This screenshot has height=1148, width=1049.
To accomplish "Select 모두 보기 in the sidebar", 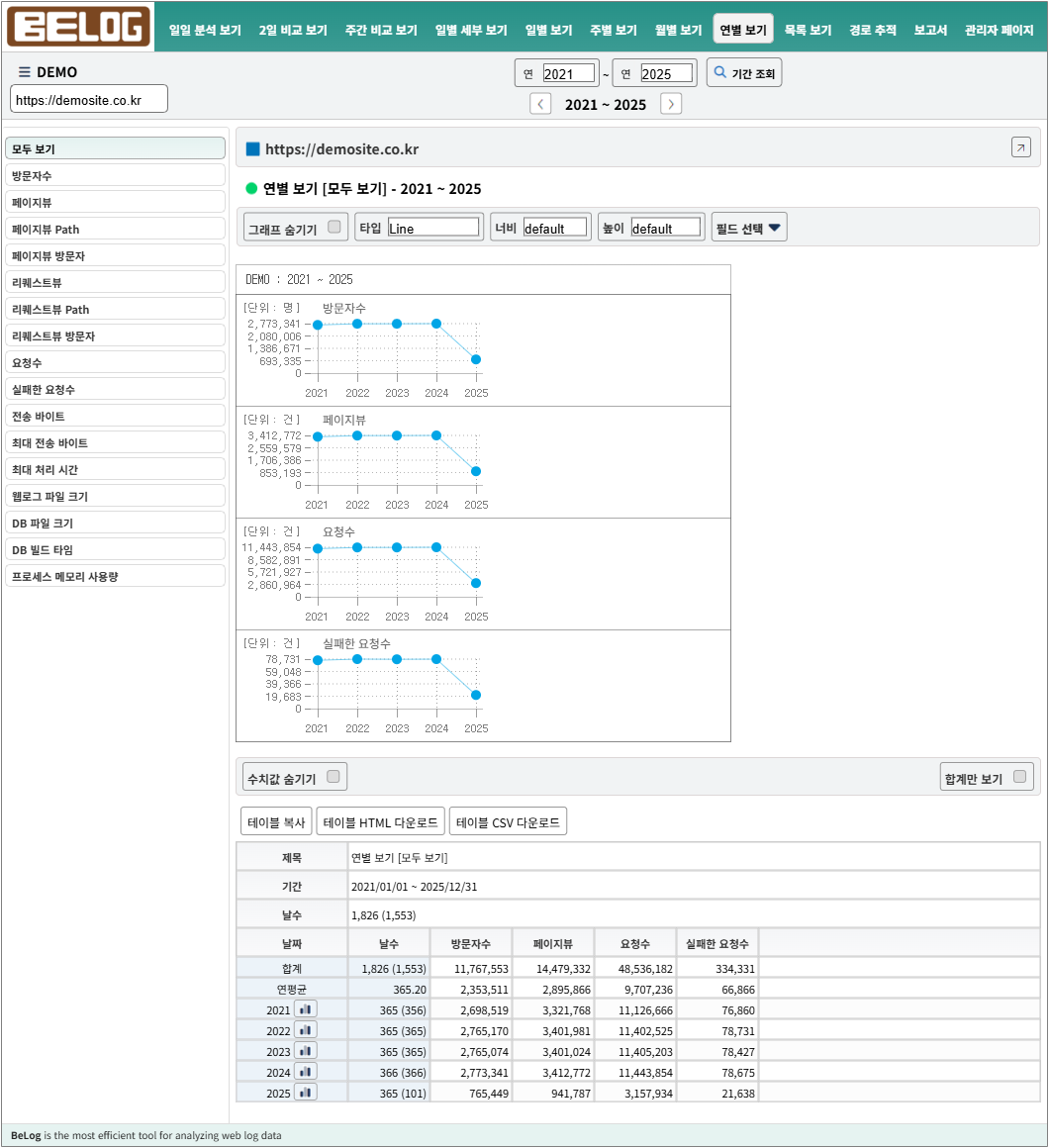I will [x=115, y=148].
